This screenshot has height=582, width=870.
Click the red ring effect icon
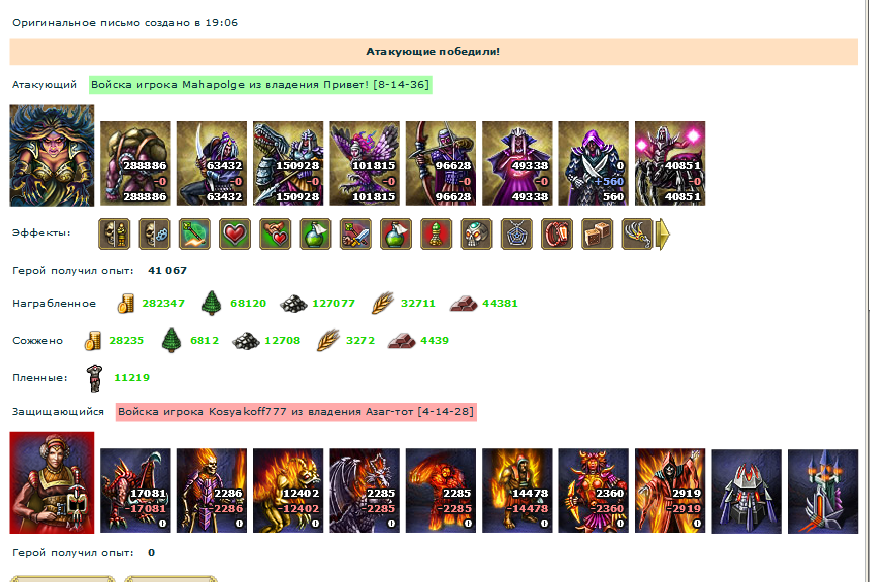[x=557, y=234]
